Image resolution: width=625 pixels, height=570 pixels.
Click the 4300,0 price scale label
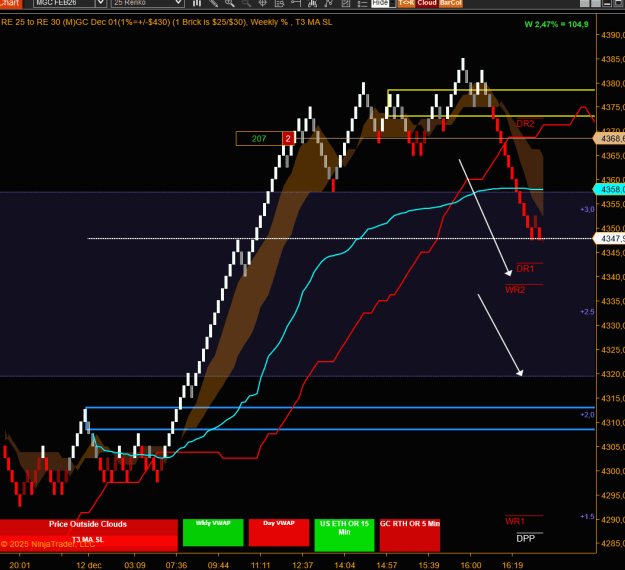[x=613, y=471]
